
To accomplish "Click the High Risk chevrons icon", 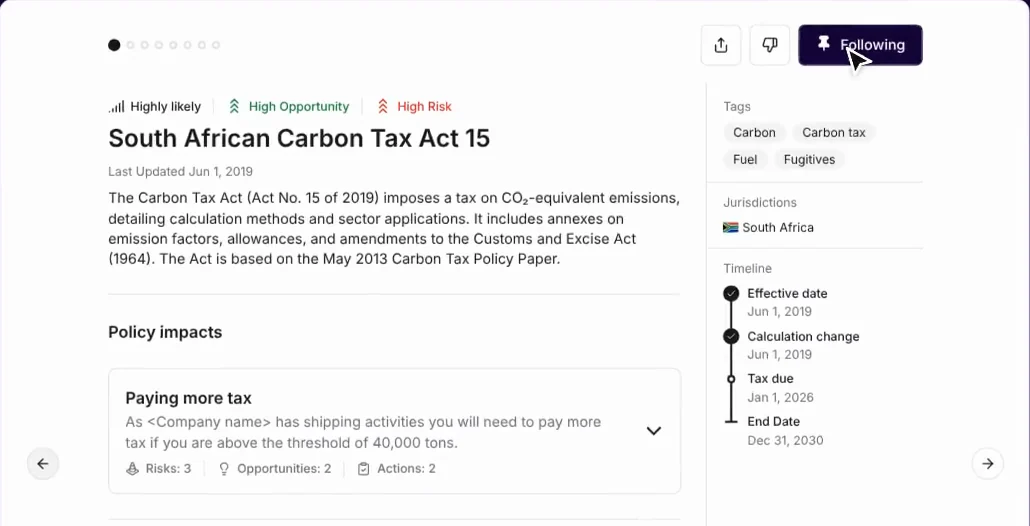I will click(x=383, y=106).
